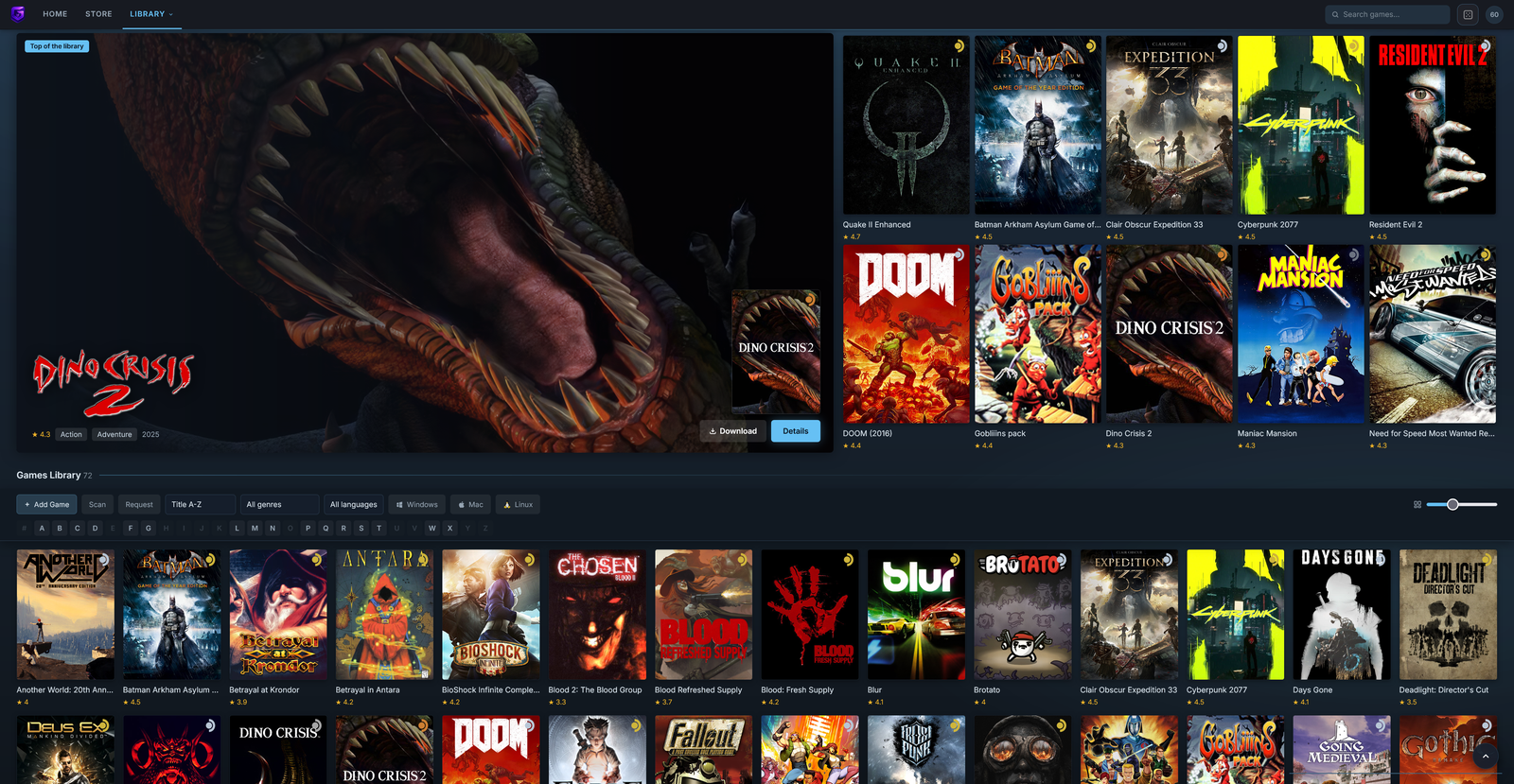Click the random game dice icon
Screen dimensions: 1514x784
[1468, 14]
